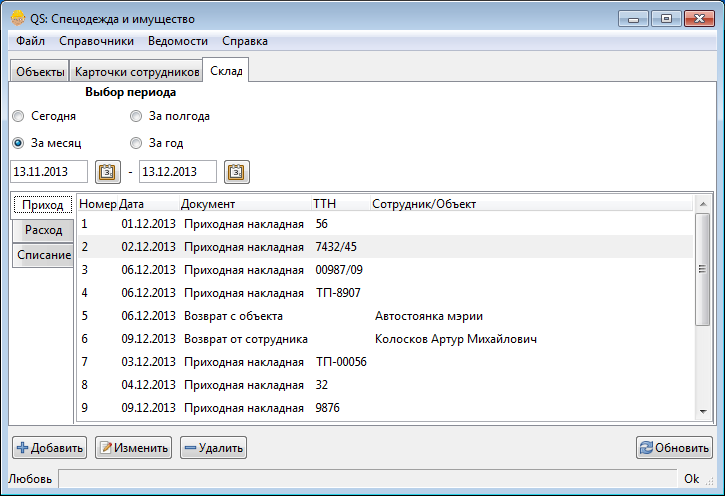Select the Возврат от сотрудника row
This screenshot has width=725, height=496.
[x=385, y=339]
